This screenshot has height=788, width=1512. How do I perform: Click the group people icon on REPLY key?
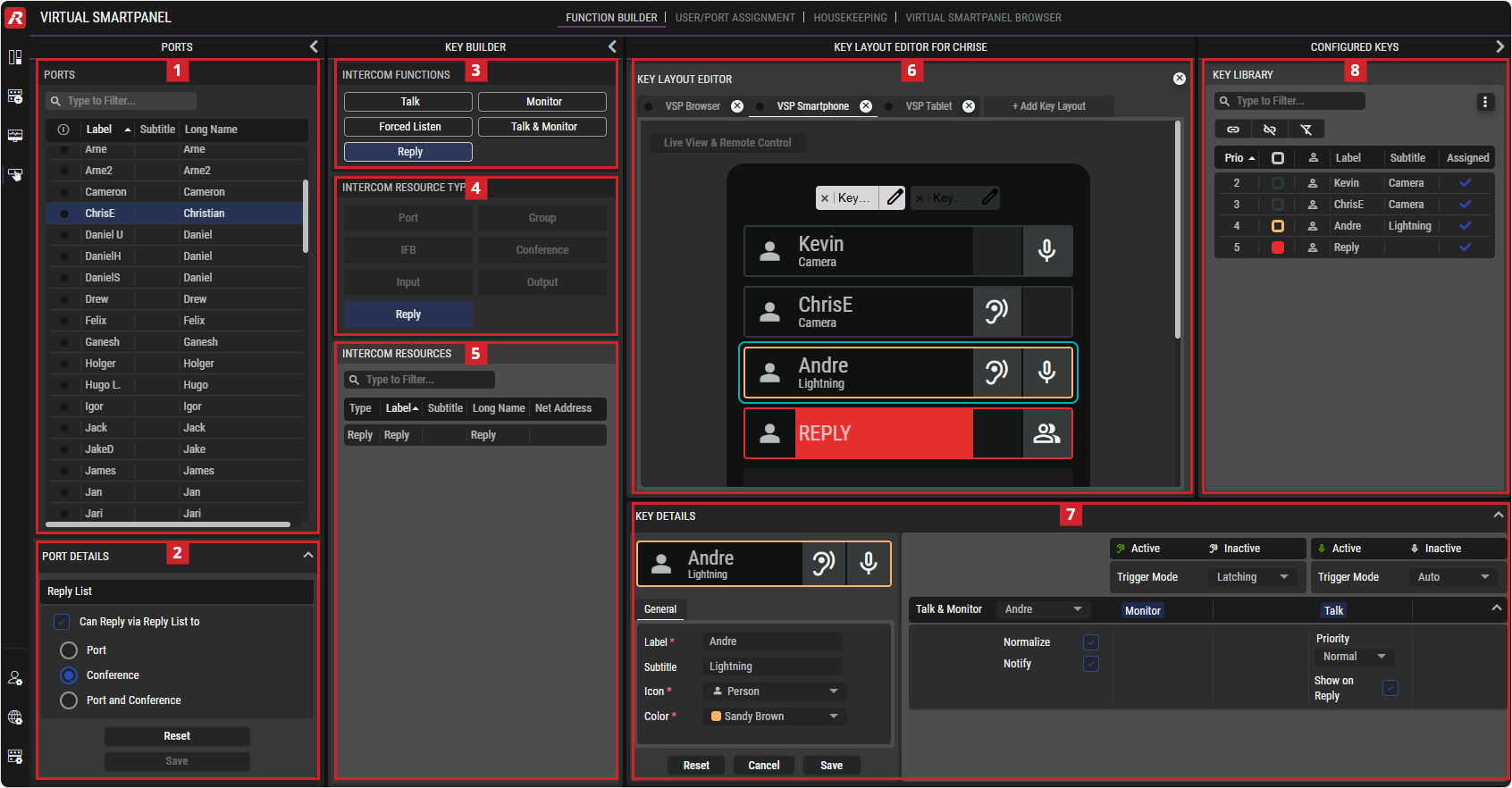coord(1047,433)
